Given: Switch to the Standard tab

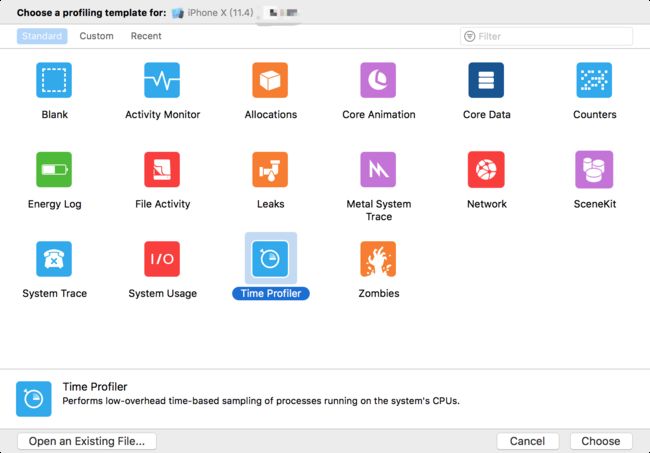Looking at the screenshot, I should 42,36.
